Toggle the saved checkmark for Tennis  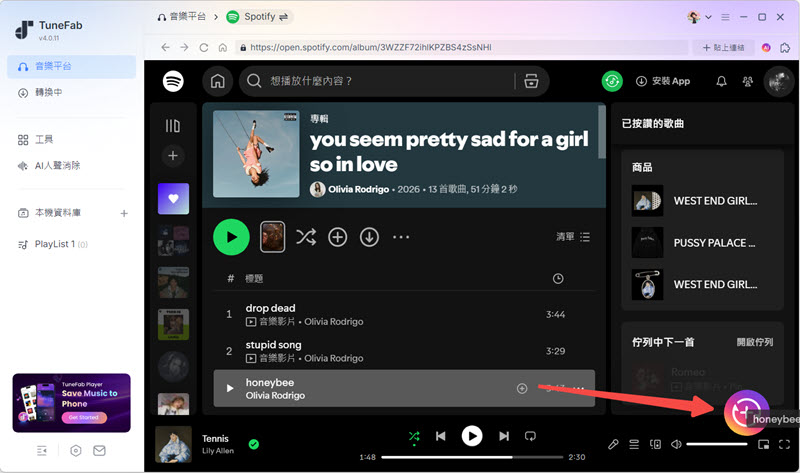[x=254, y=444]
